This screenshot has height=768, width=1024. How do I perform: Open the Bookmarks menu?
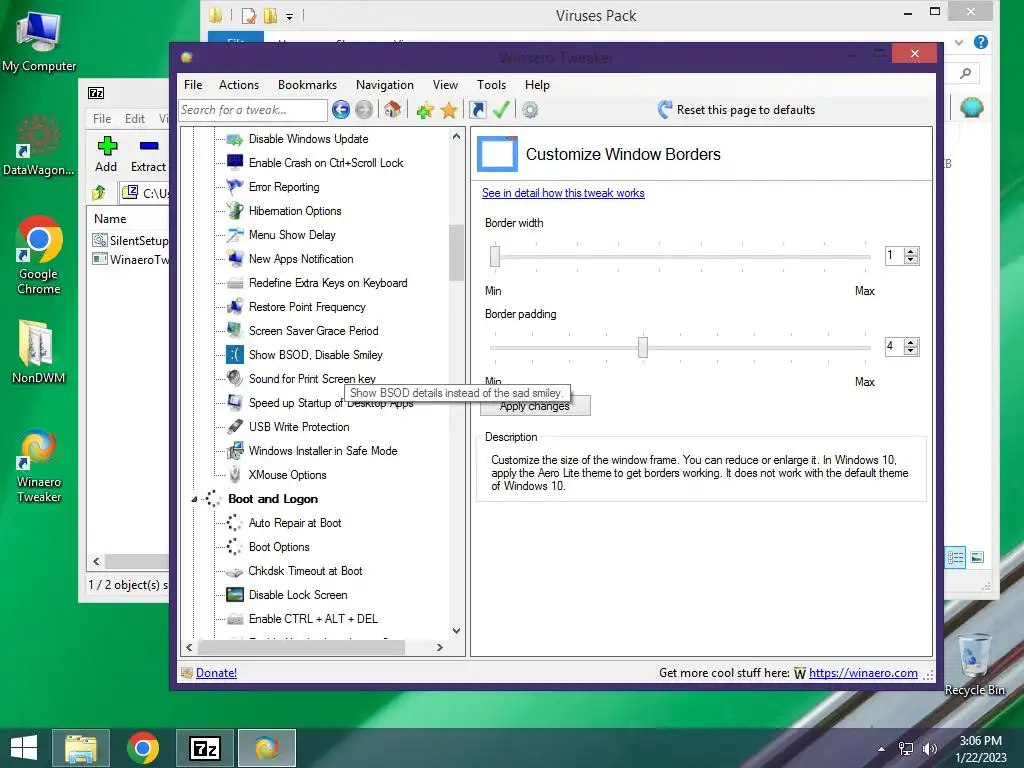tap(307, 85)
